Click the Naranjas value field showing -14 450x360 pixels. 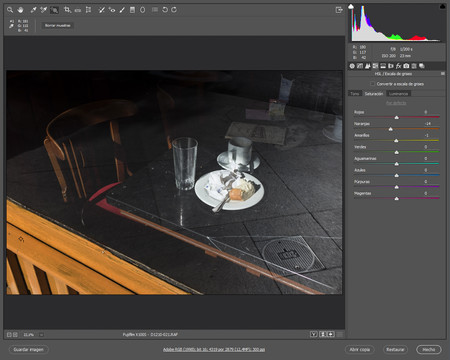(x=428, y=124)
